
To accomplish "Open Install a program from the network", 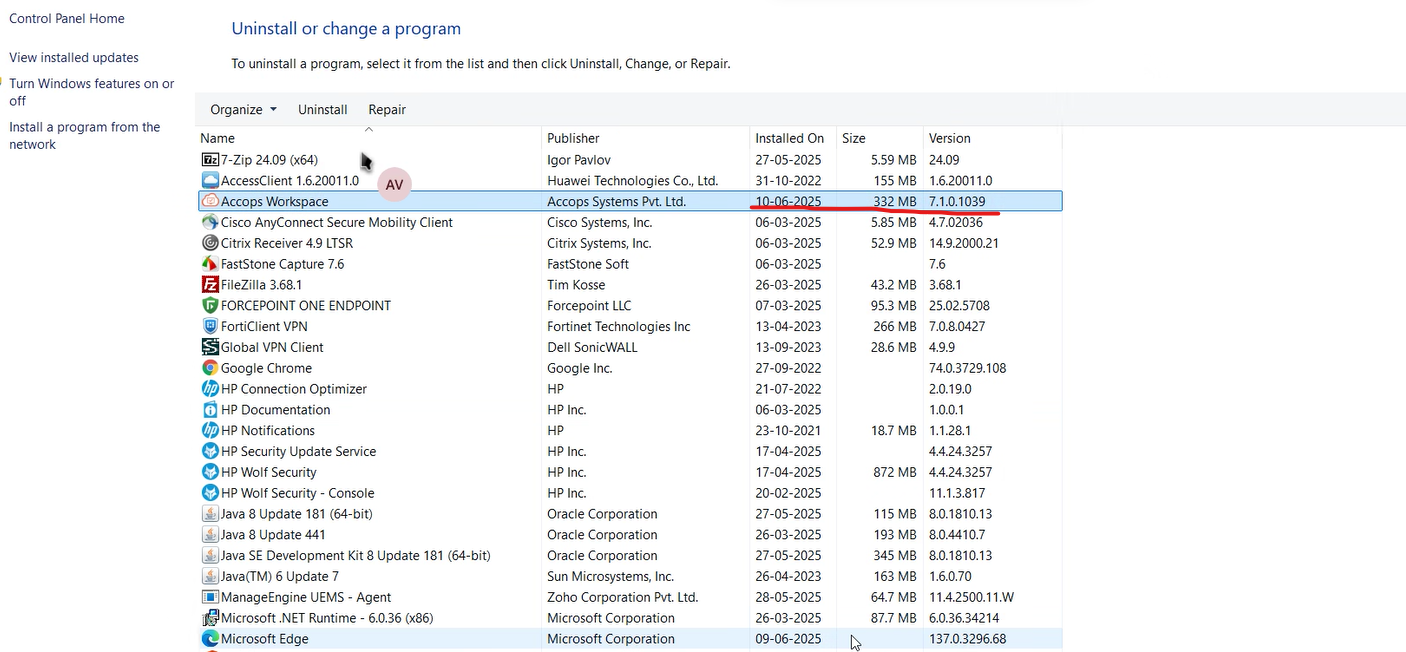I will tap(85, 136).
